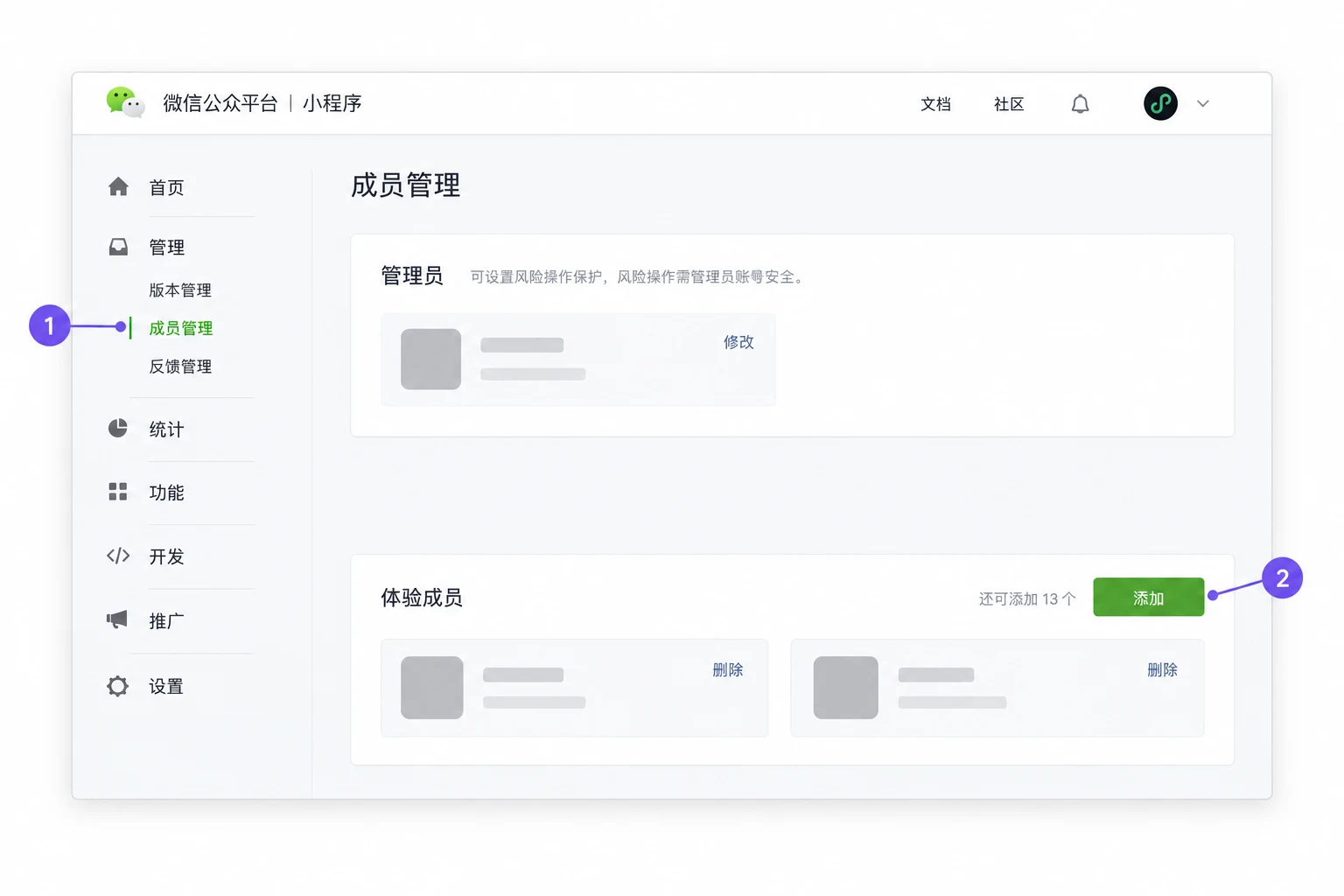This screenshot has height=896, width=1344.
Task: Select 管理 in the sidebar
Action: point(166,247)
